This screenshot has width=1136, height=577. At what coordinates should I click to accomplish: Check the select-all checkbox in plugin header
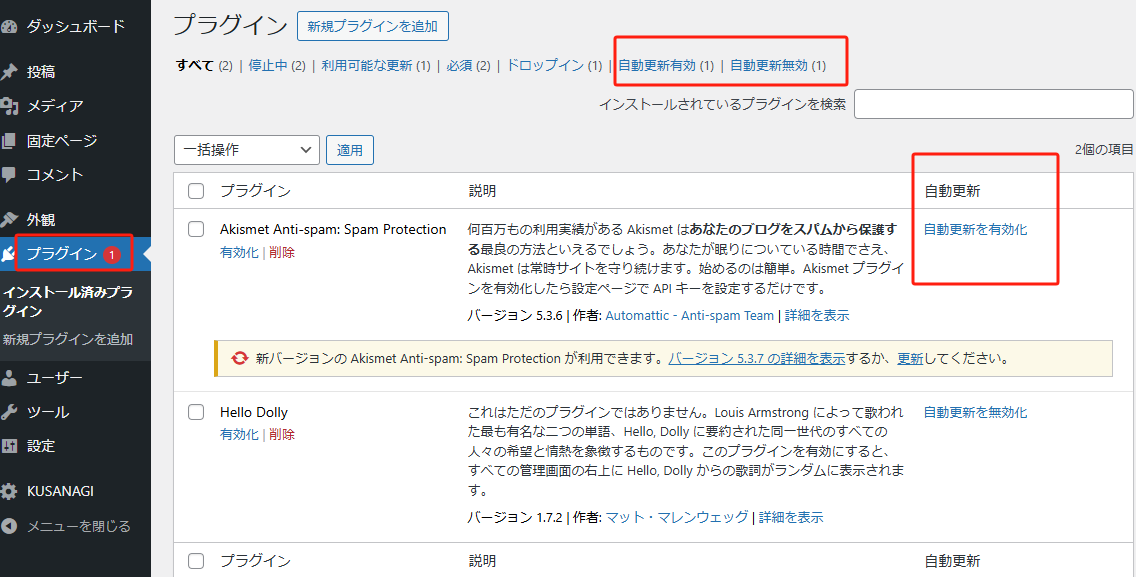pos(196,190)
